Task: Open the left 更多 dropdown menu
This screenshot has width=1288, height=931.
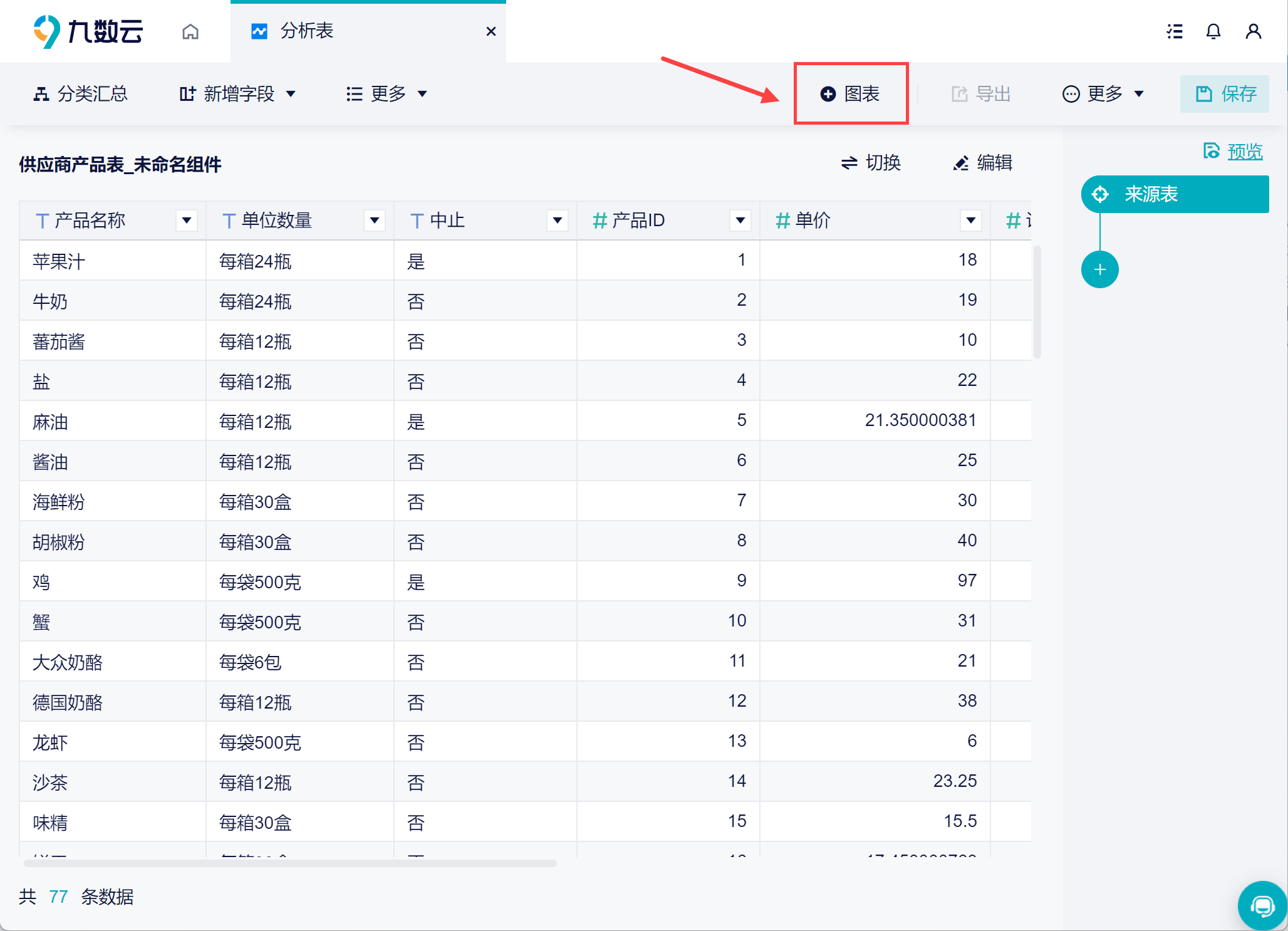Action: coord(387,94)
